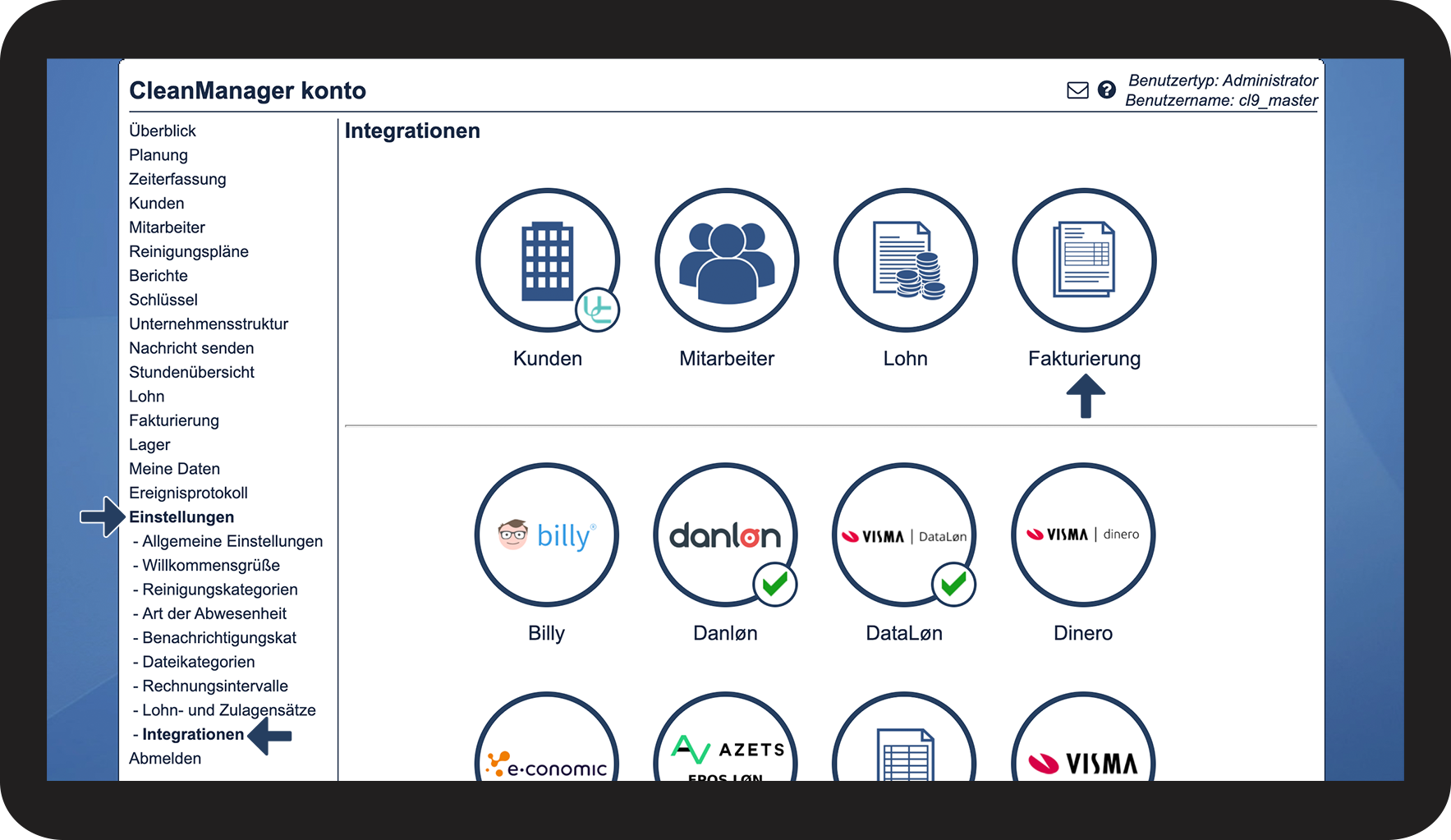Click the Kunden label under the building icon
1451x840 pixels.
click(548, 358)
